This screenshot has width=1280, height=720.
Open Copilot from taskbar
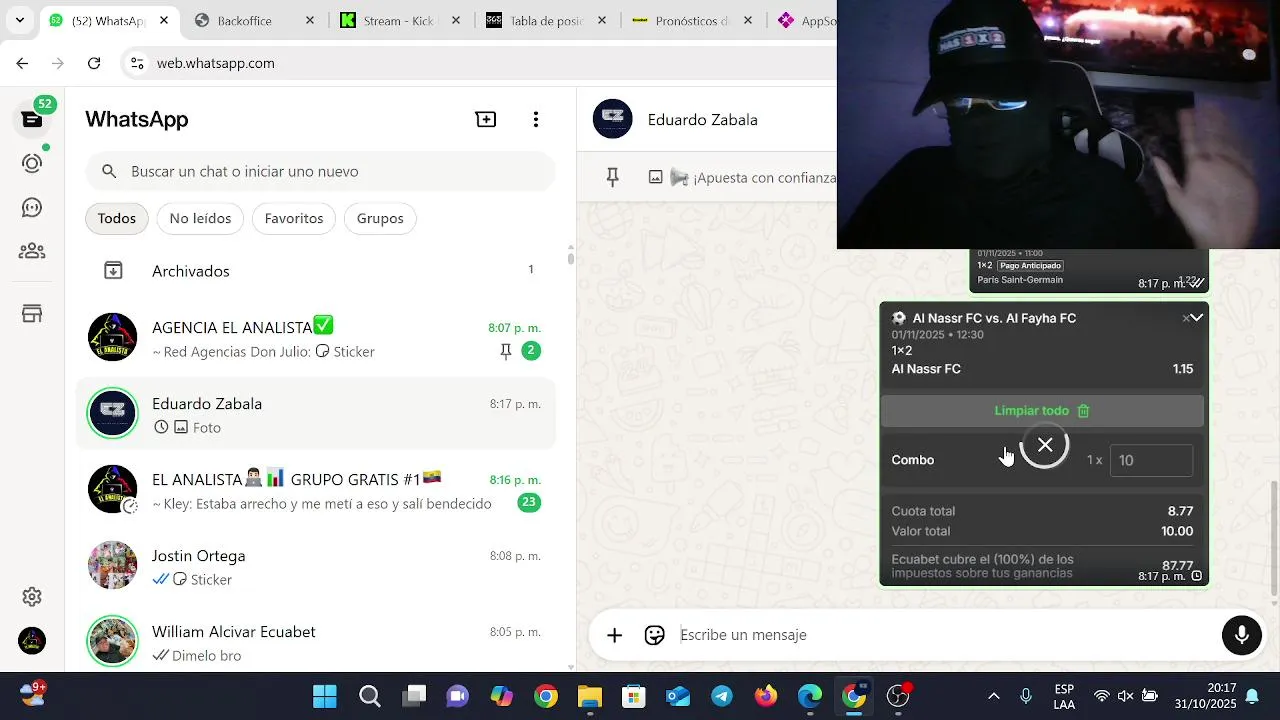tap(502, 696)
